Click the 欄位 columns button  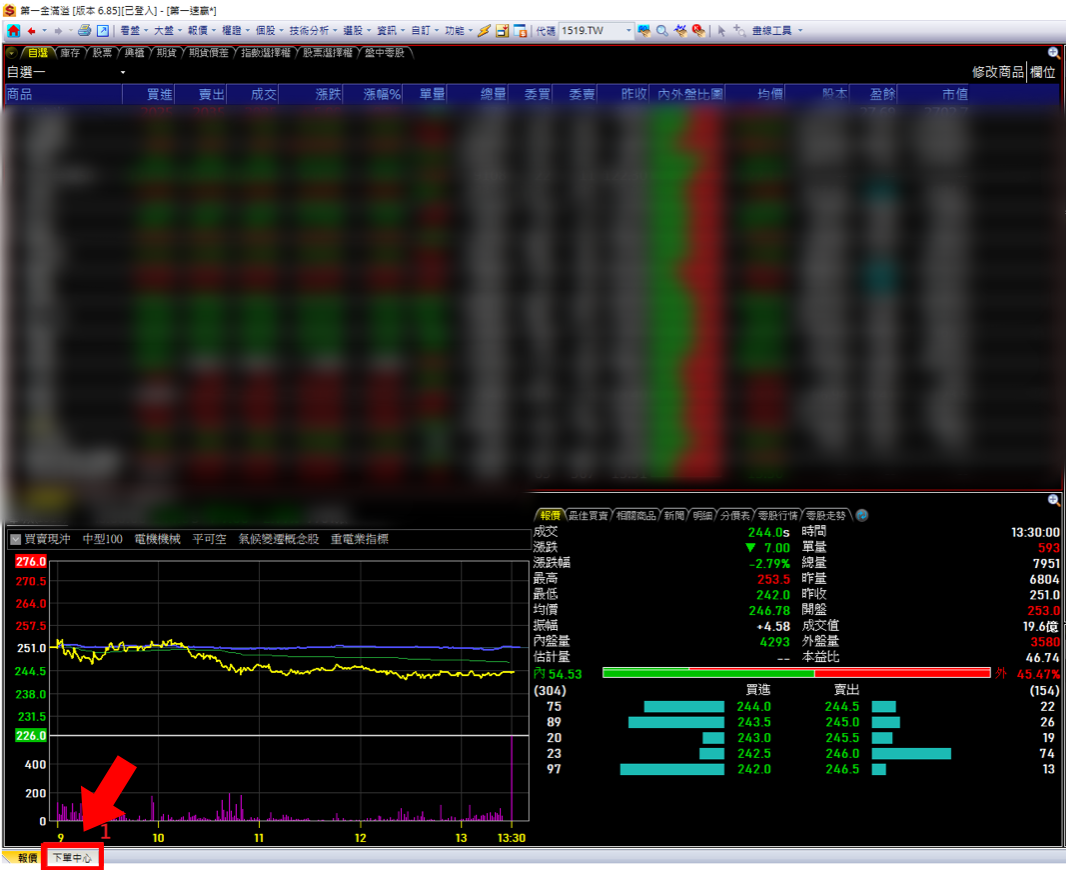tap(1043, 72)
